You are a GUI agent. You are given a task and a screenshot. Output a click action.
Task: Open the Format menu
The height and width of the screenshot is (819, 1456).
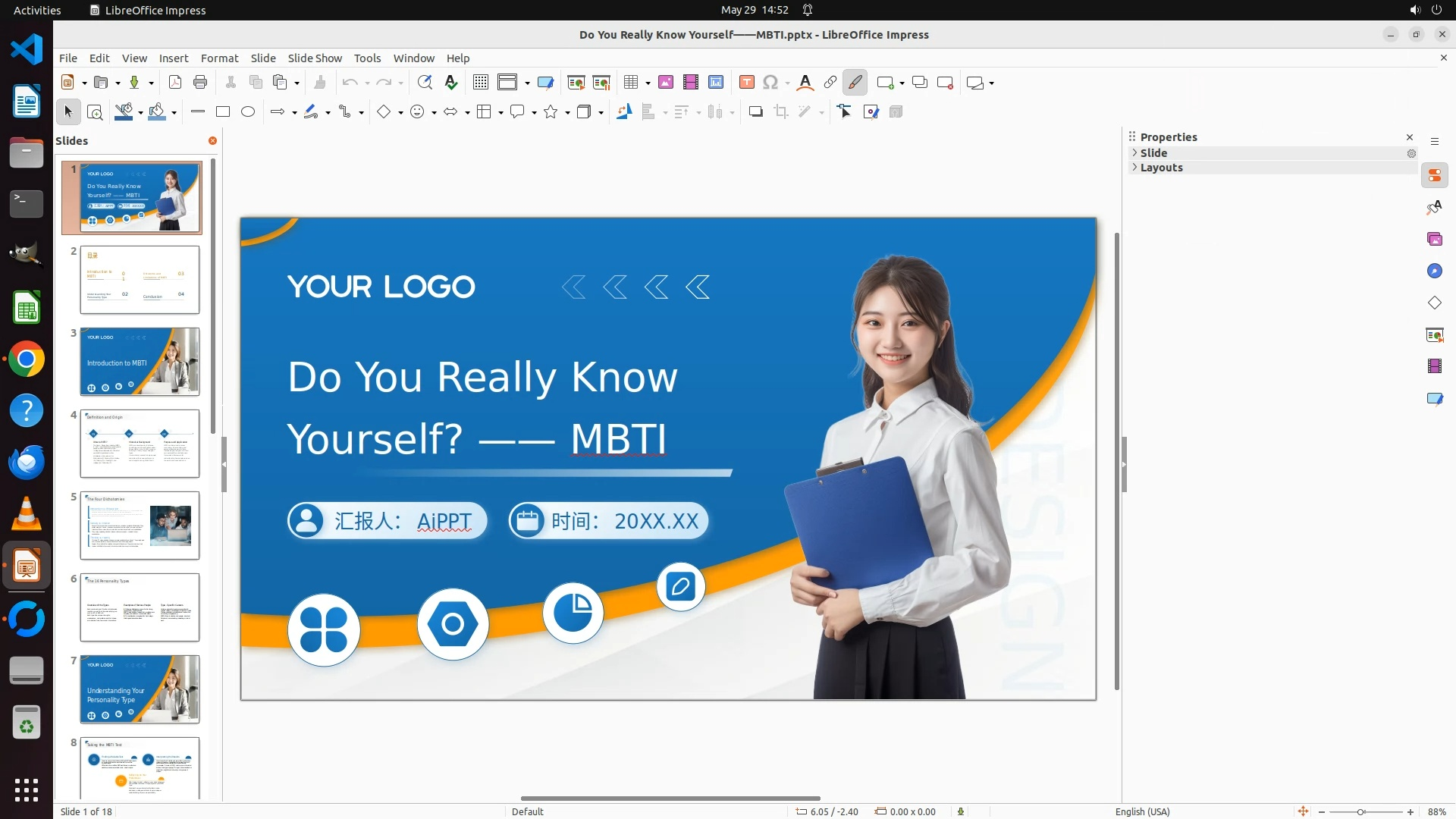point(219,58)
